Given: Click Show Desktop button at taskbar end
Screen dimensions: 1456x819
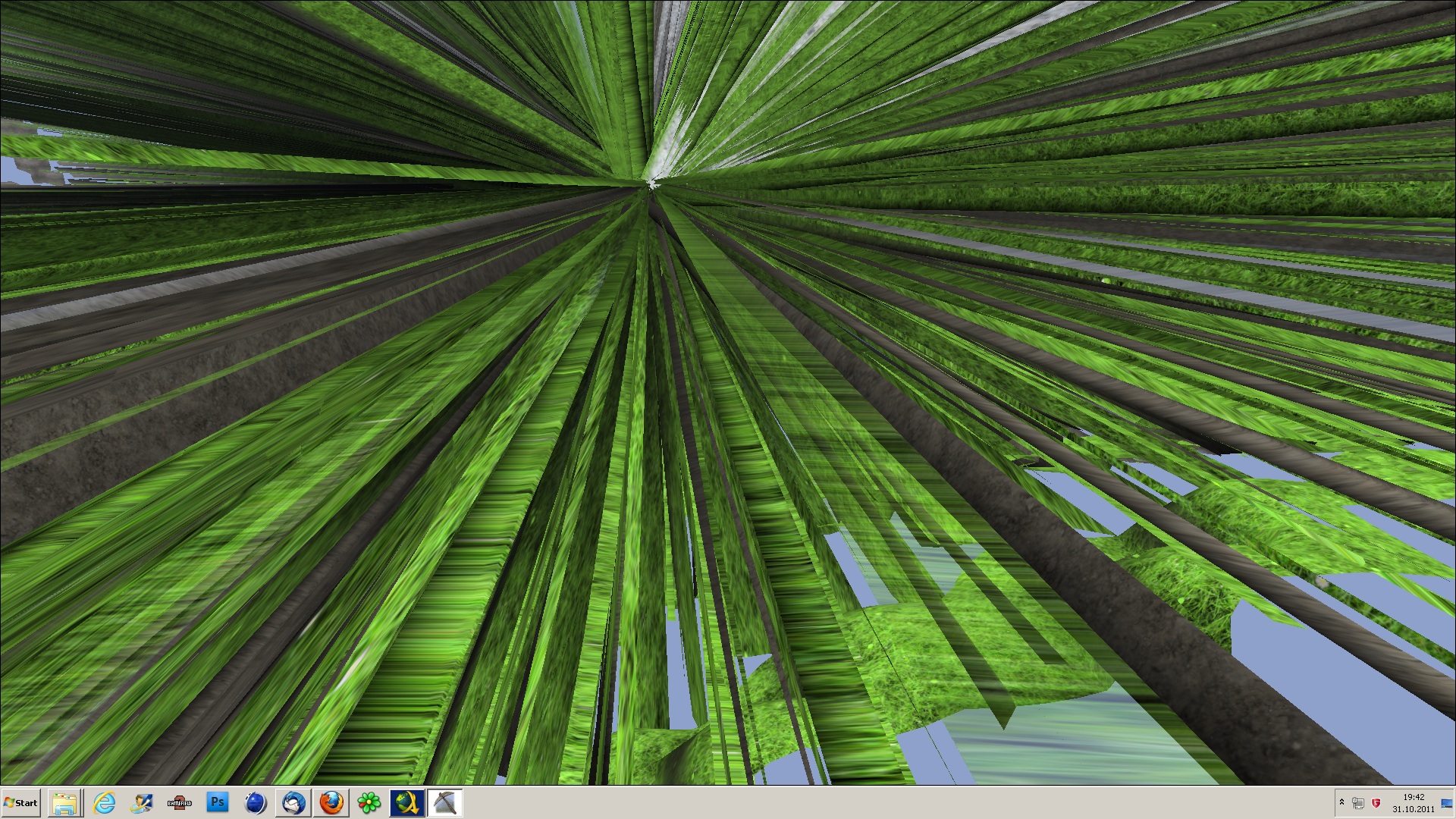Looking at the screenshot, I should tap(1447, 802).
